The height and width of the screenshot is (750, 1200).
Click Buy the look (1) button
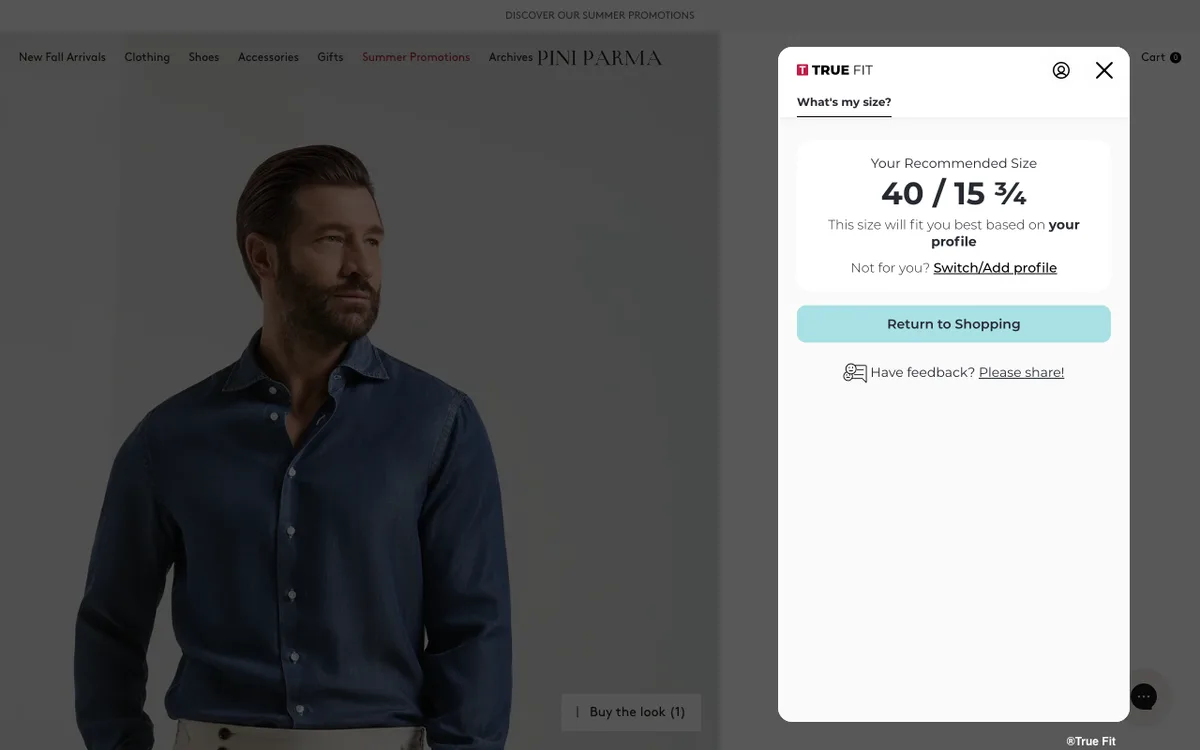[x=631, y=712]
